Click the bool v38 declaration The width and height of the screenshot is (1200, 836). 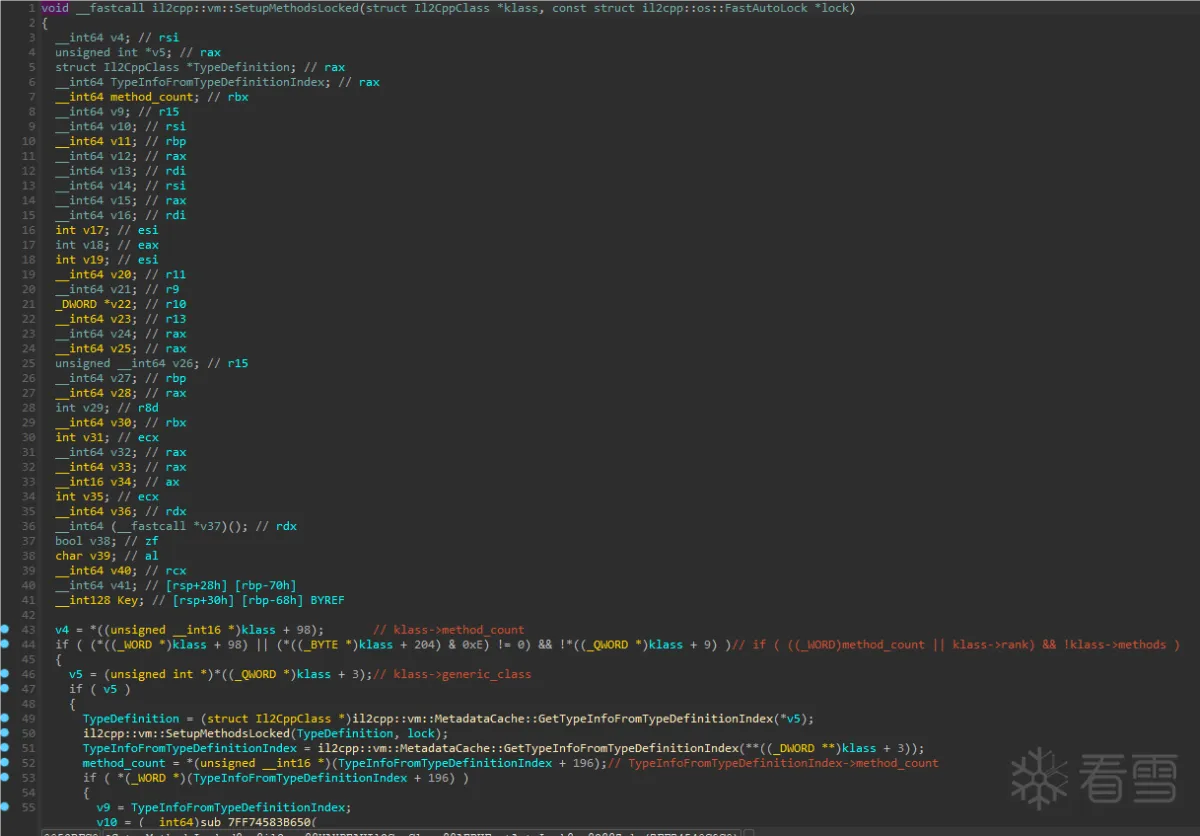coord(85,541)
